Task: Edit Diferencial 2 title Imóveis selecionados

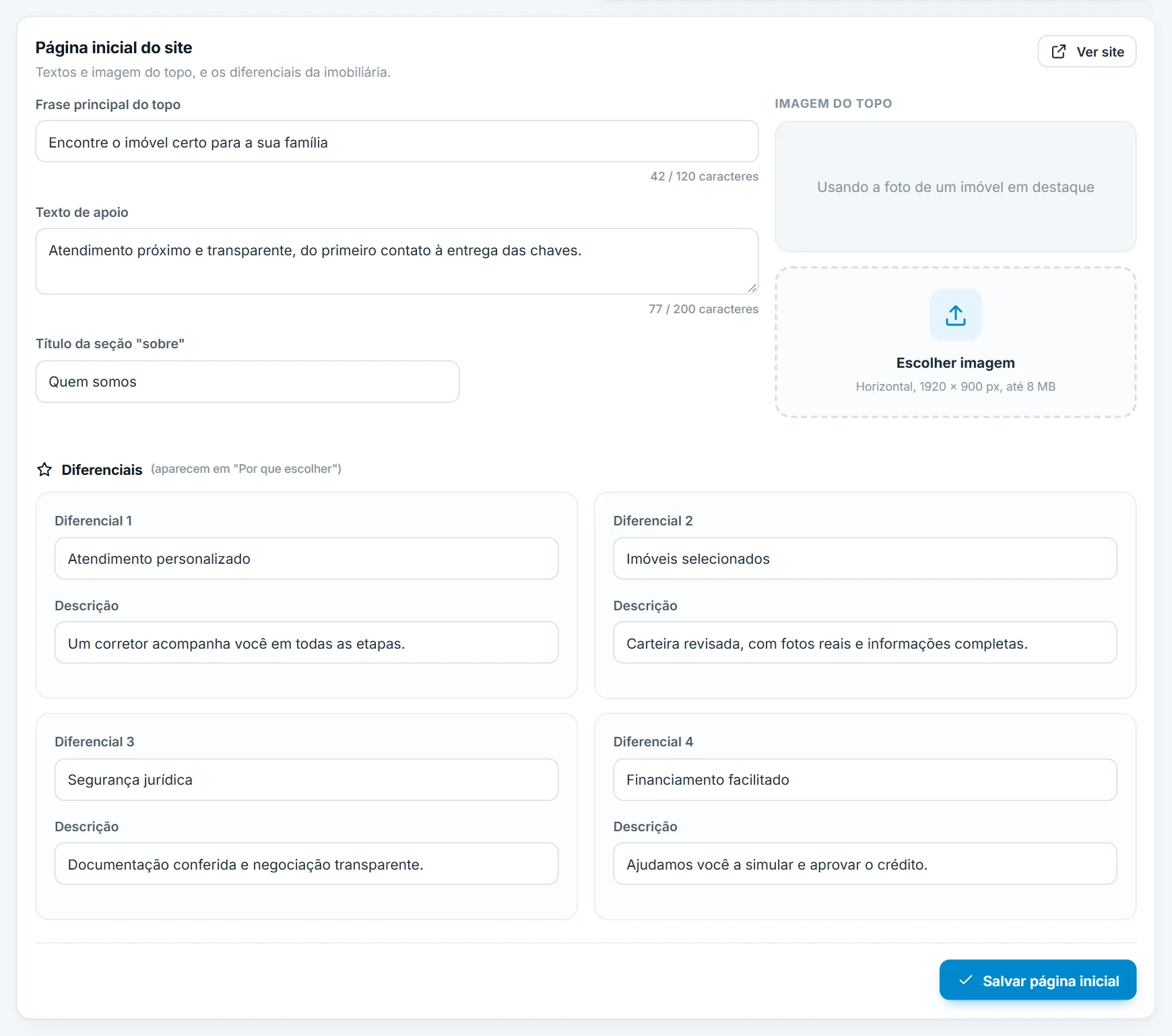Action: click(x=865, y=558)
